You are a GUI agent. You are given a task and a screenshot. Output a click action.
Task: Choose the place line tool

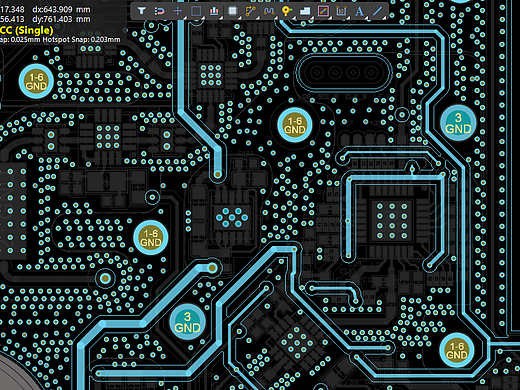coord(378,11)
